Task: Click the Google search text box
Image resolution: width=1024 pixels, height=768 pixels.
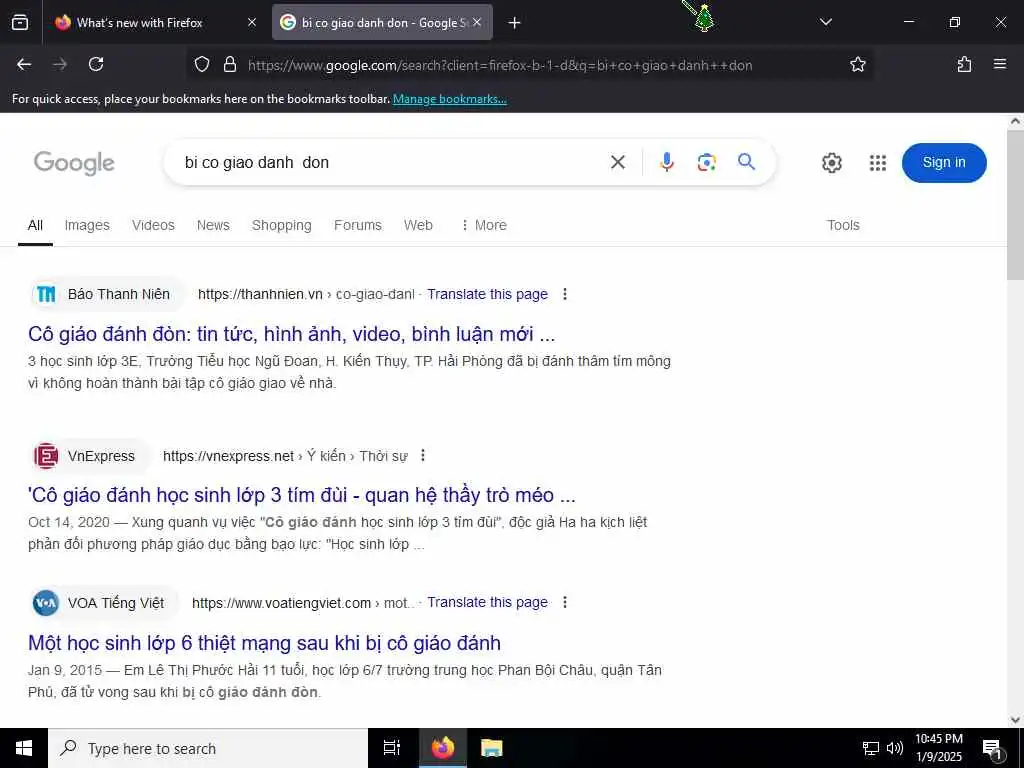Action: [389, 162]
